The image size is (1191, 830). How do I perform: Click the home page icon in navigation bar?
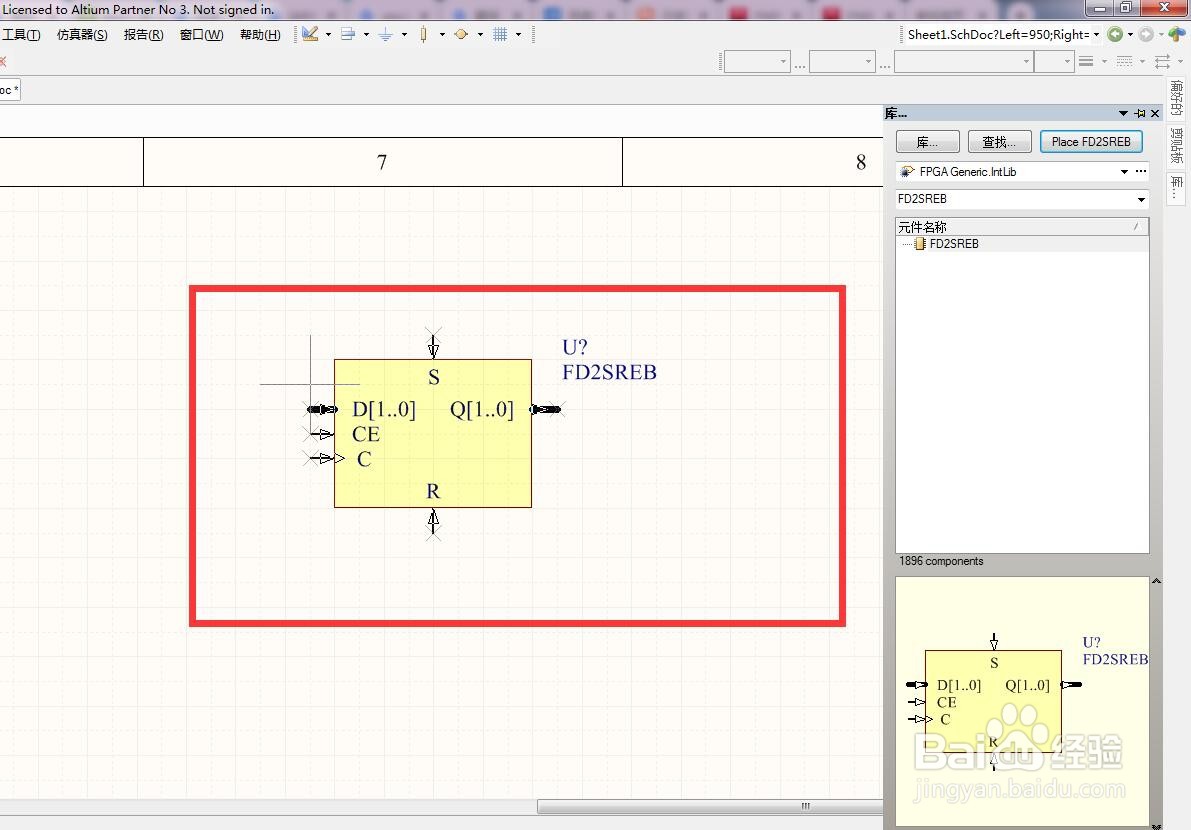pos(1177,34)
